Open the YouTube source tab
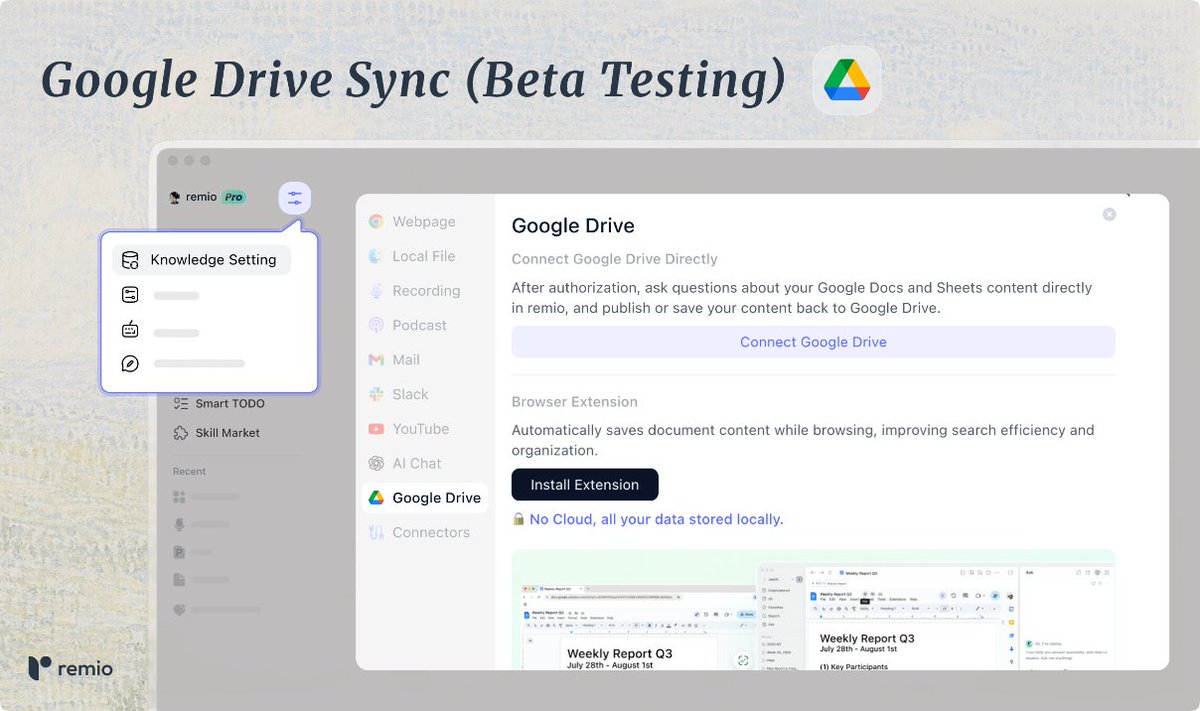 [x=424, y=429]
